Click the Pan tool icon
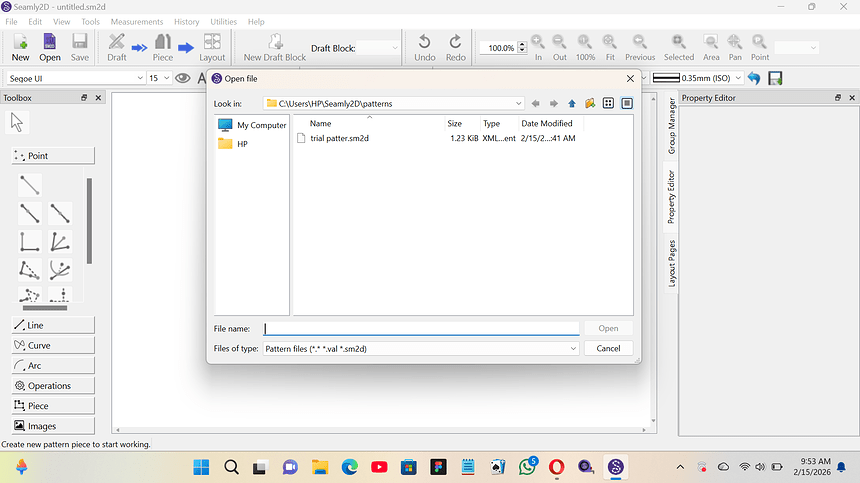Viewport: 860px width, 483px height. 735,47
